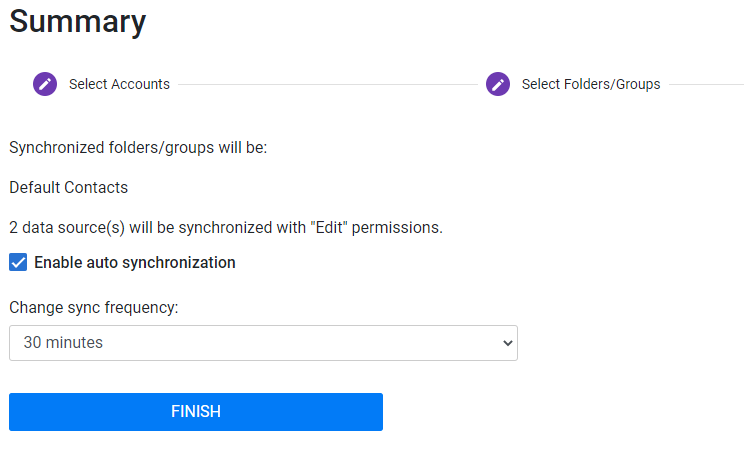Click the connector line after Select Folders/Groups
The image size is (744, 451).
707,85
